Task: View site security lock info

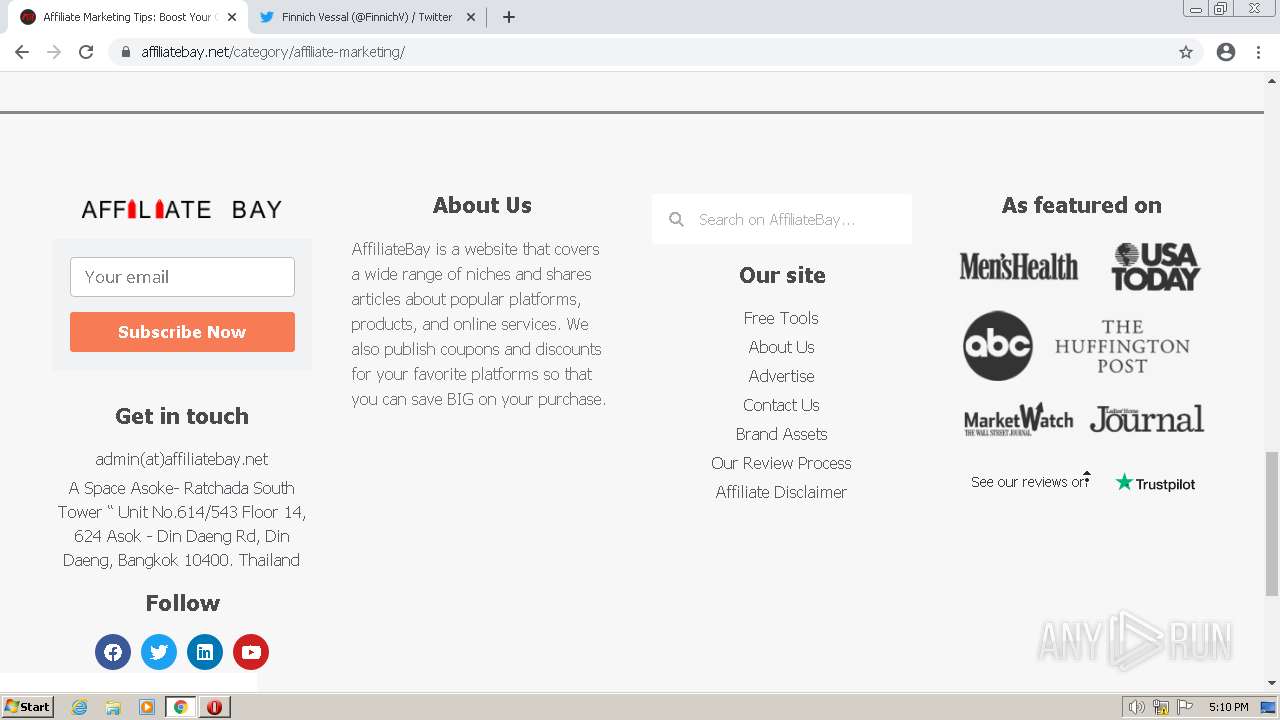Action: (x=126, y=52)
